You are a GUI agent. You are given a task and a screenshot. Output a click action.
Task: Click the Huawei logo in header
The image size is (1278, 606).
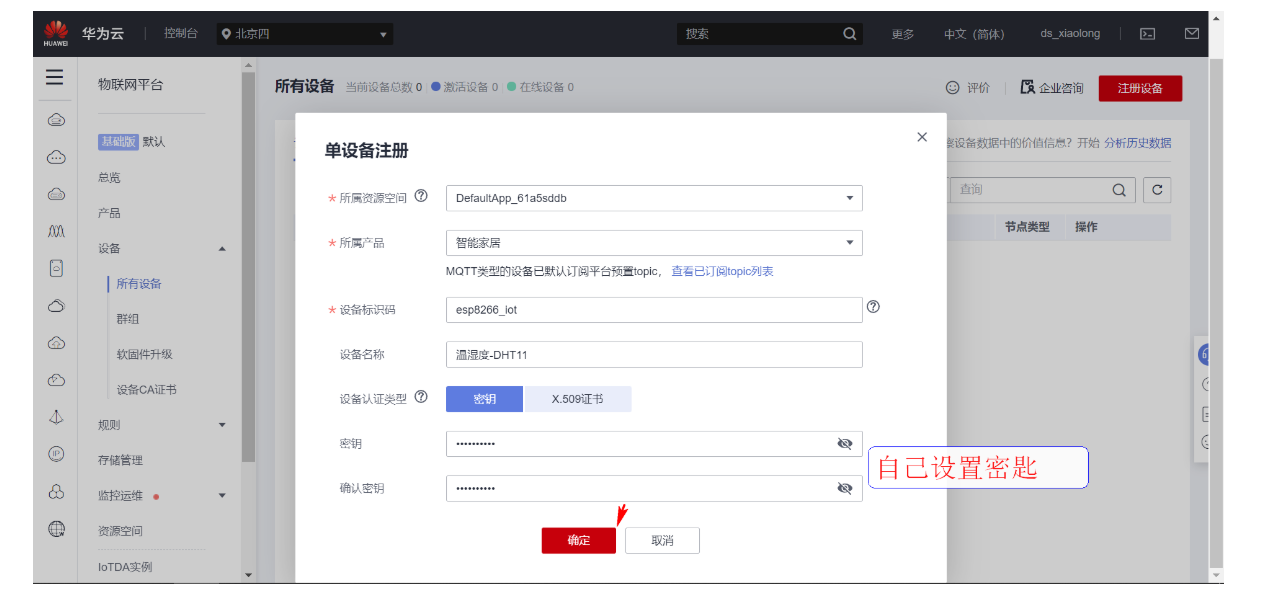[x=55, y=34]
